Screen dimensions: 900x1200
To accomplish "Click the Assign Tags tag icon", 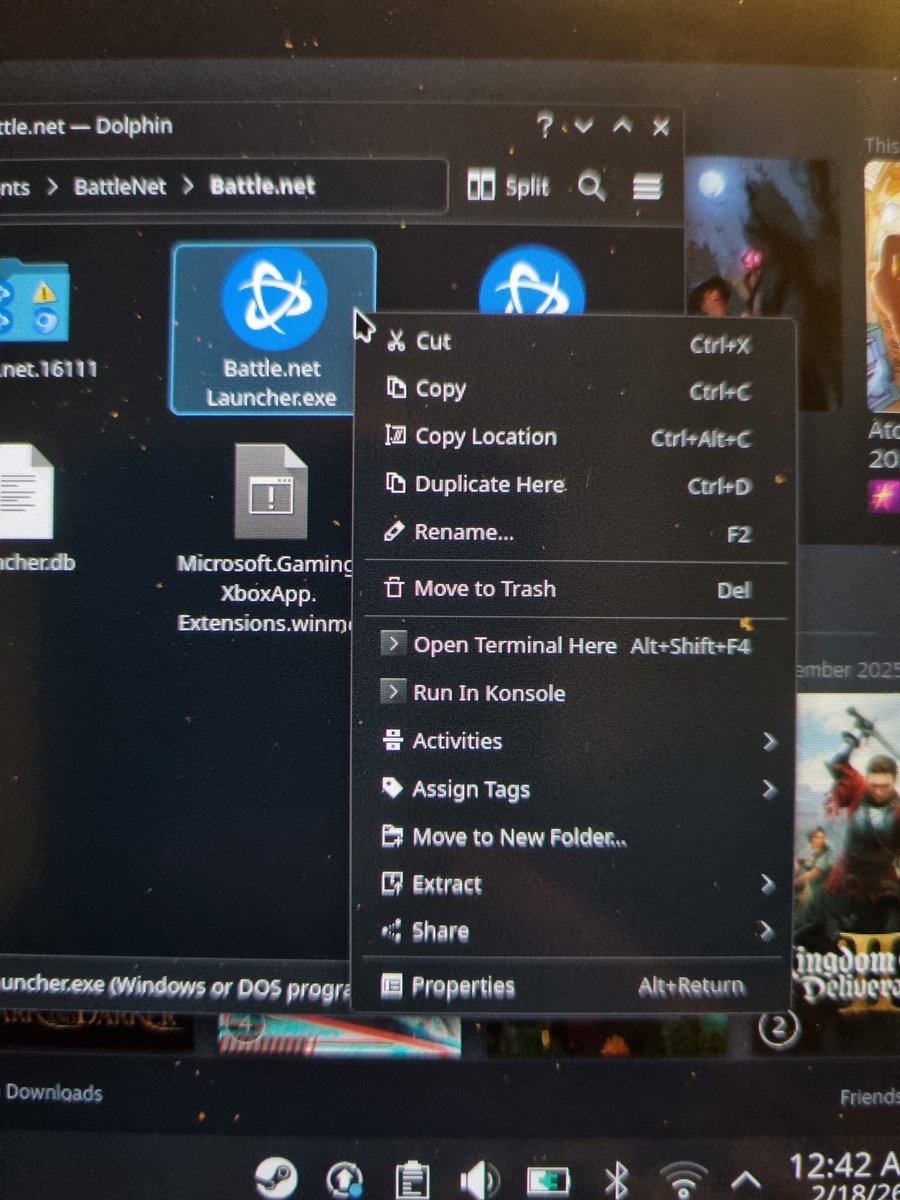I will (392, 789).
